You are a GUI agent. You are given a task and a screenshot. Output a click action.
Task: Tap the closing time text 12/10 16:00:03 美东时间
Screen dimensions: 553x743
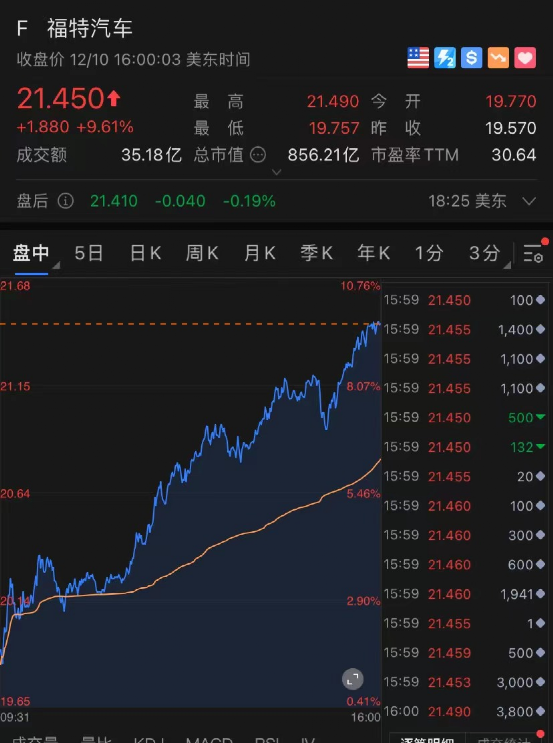pos(160,60)
